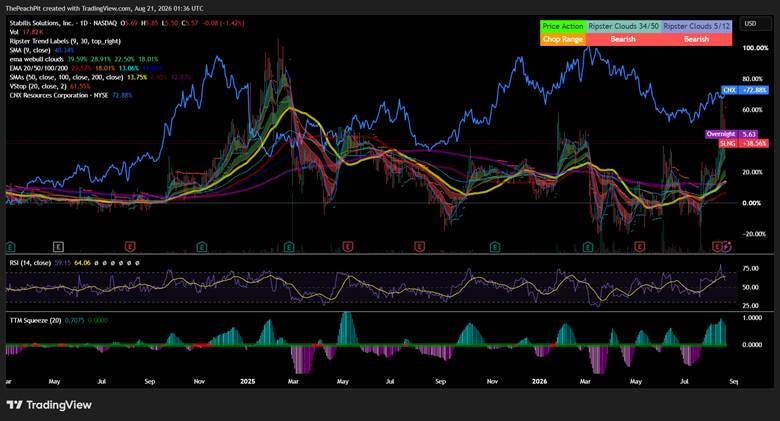Click the Overnight 5.63 price label

pos(731,134)
